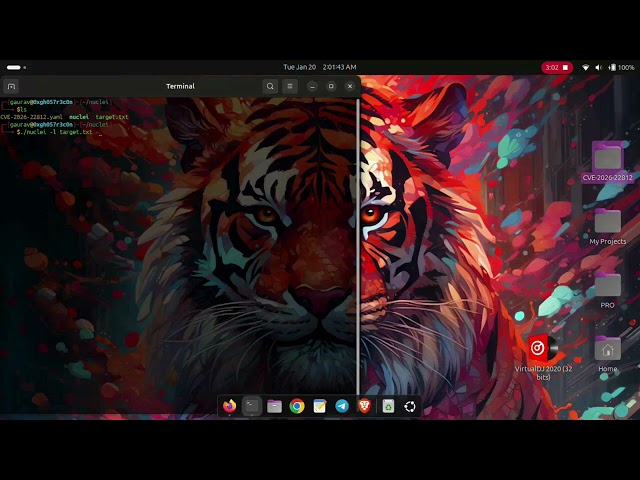Viewport: 640px width, 480px height.
Task: Launch Google Chrome from the dock
Action: [297, 406]
